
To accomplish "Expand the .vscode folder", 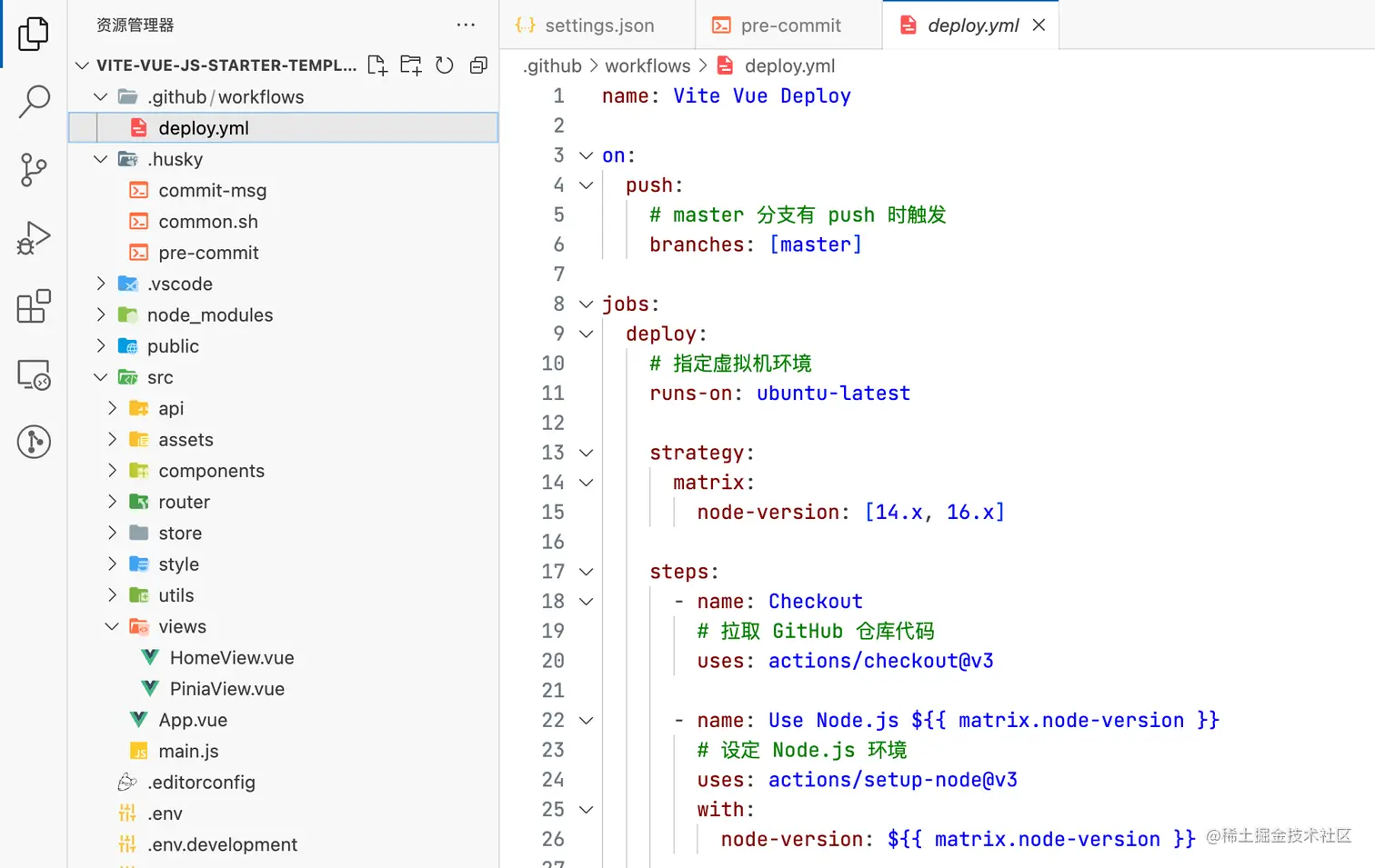I will coord(101,284).
